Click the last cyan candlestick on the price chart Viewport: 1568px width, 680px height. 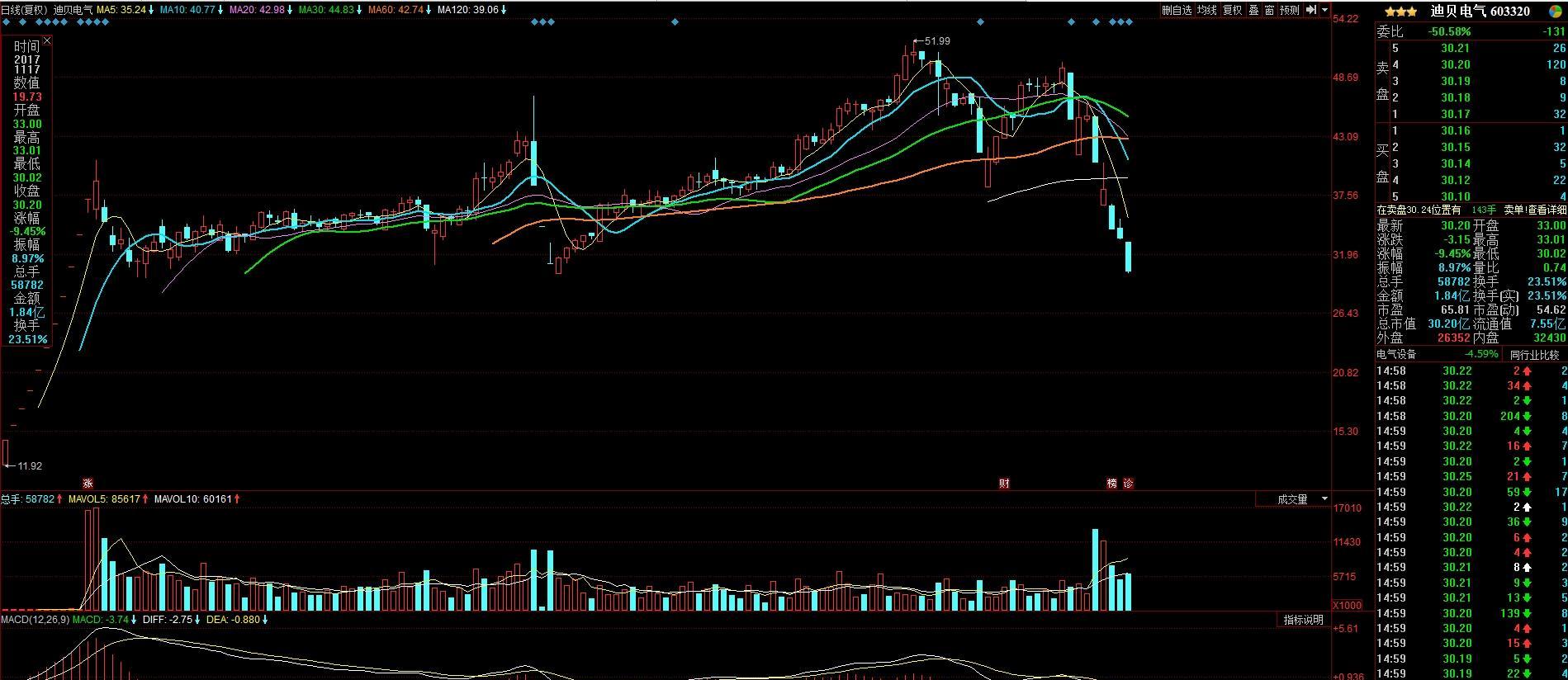pos(1128,257)
